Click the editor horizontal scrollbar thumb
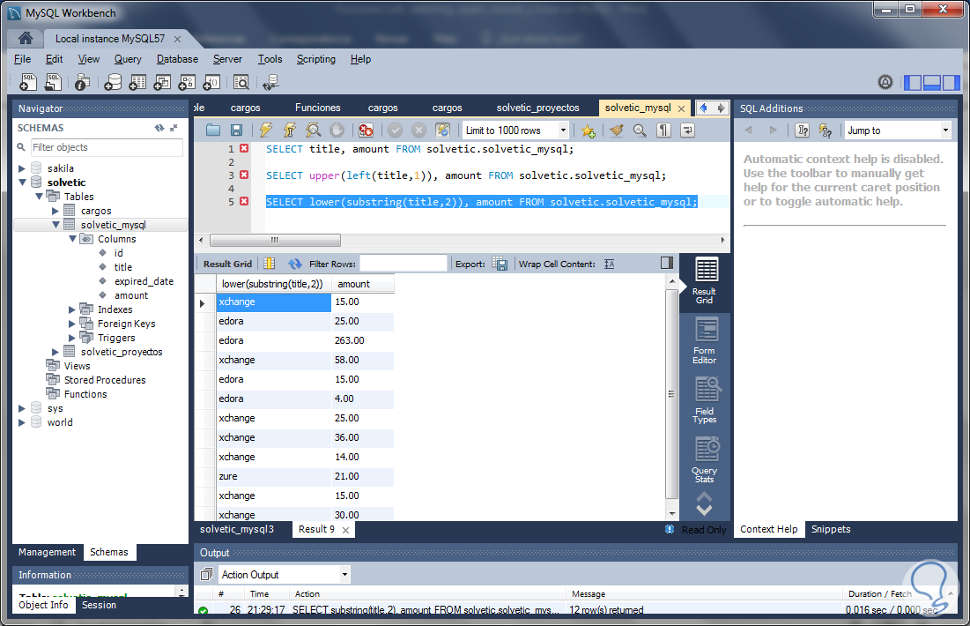Screen dimensions: 970x626 (x=275, y=240)
